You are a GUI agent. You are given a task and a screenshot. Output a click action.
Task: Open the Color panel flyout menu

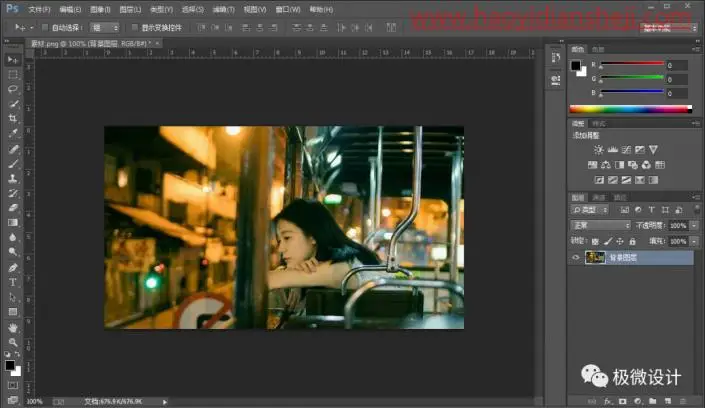tap(696, 49)
